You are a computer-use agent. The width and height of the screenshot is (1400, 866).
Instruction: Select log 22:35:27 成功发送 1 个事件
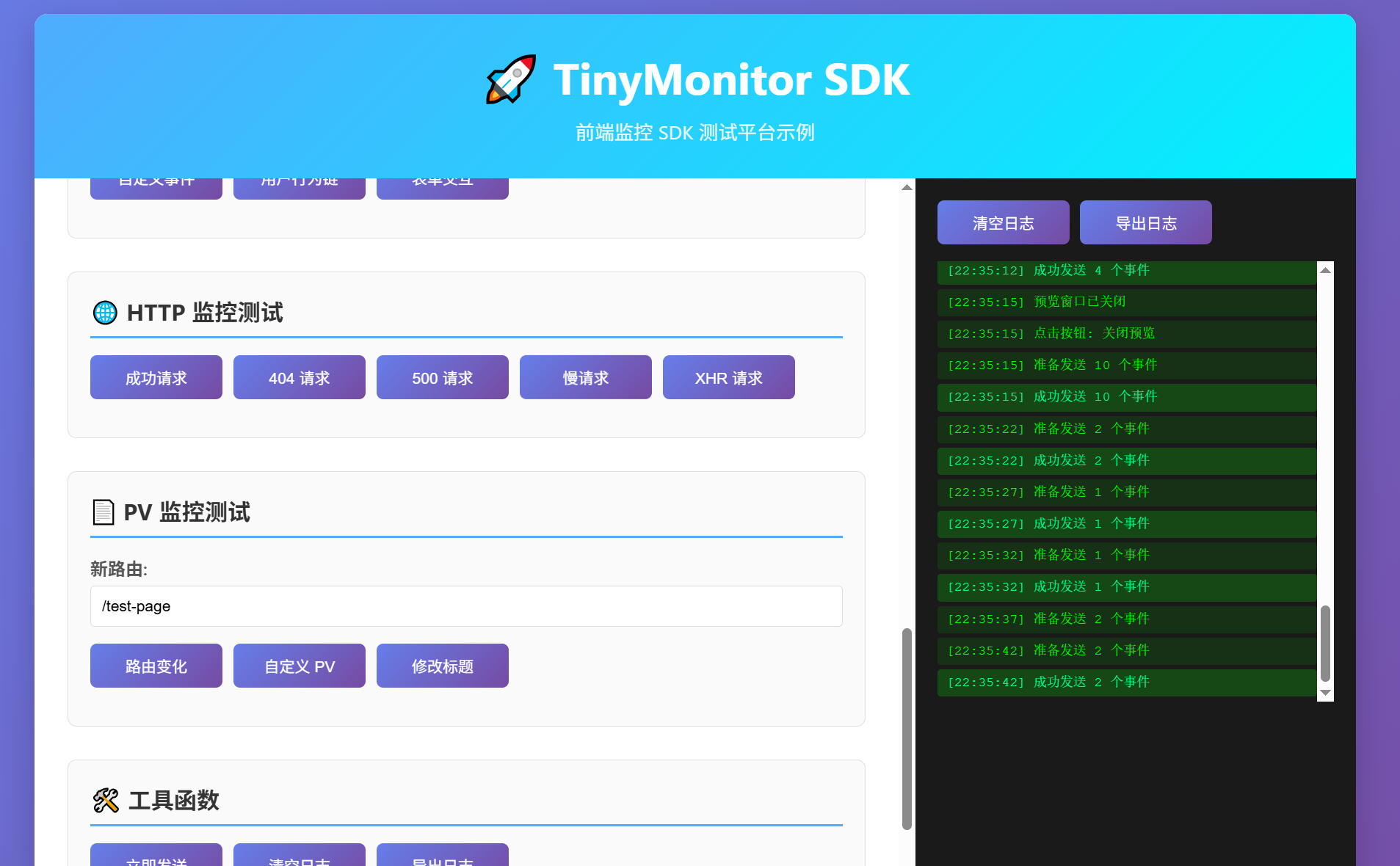(x=1127, y=523)
